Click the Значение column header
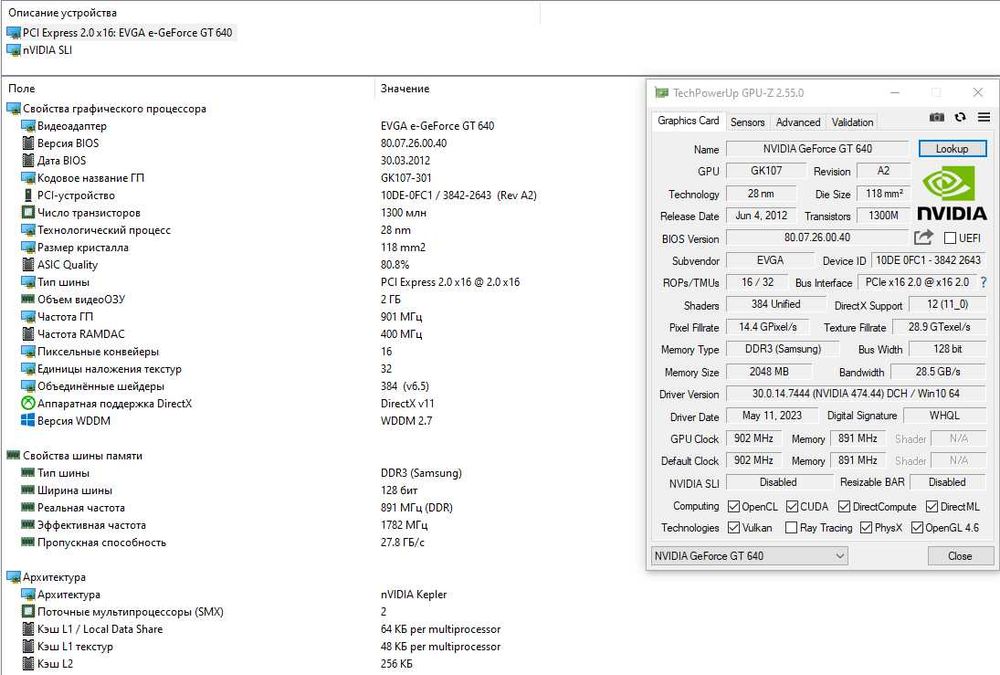 (x=405, y=89)
